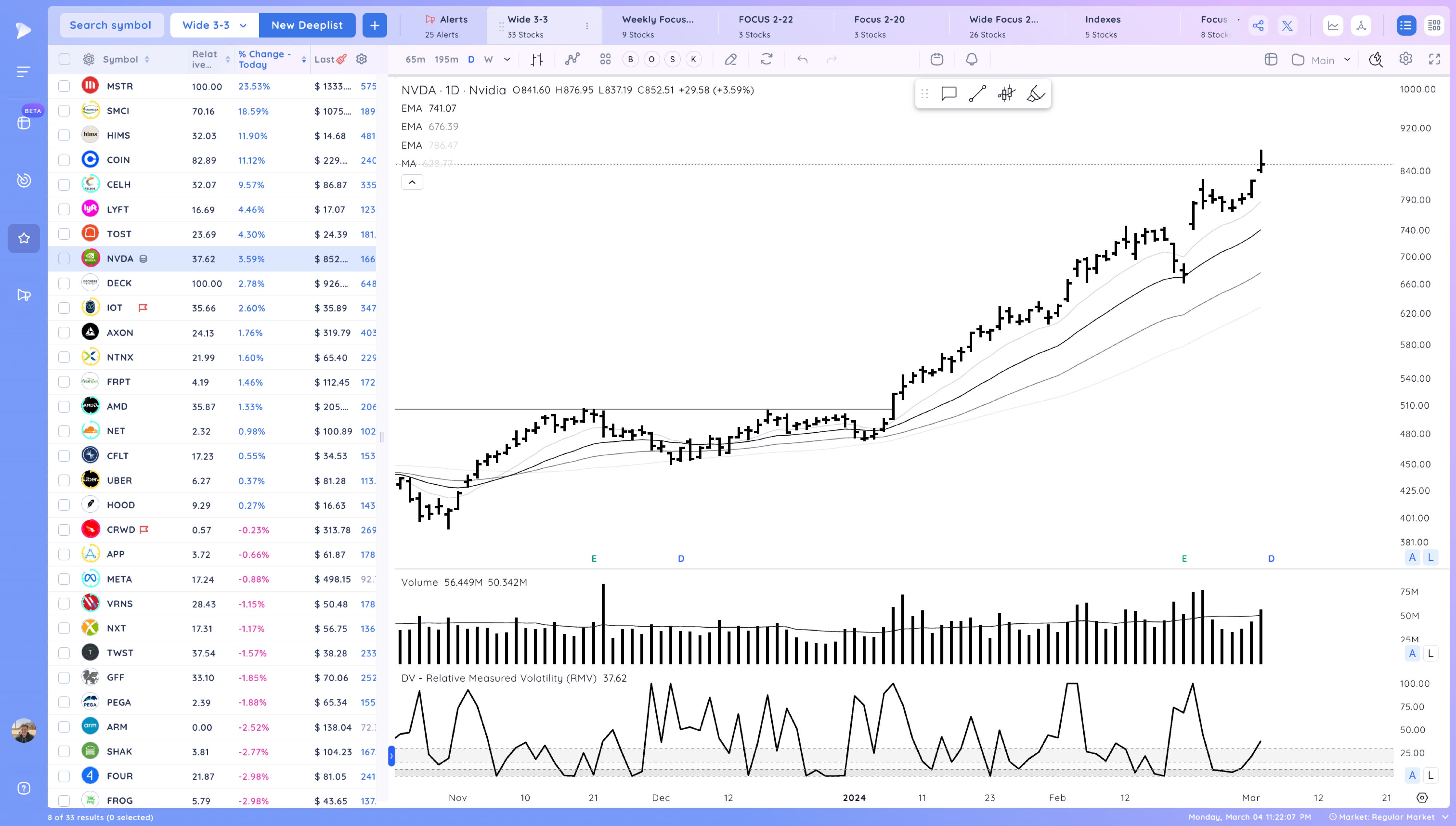
Task: Switch to FOCUS 2-22 tab
Action: (x=765, y=26)
